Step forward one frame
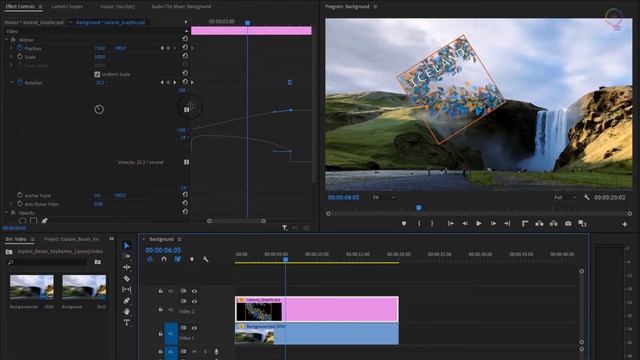This screenshot has width=640, height=360. tap(493, 224)
